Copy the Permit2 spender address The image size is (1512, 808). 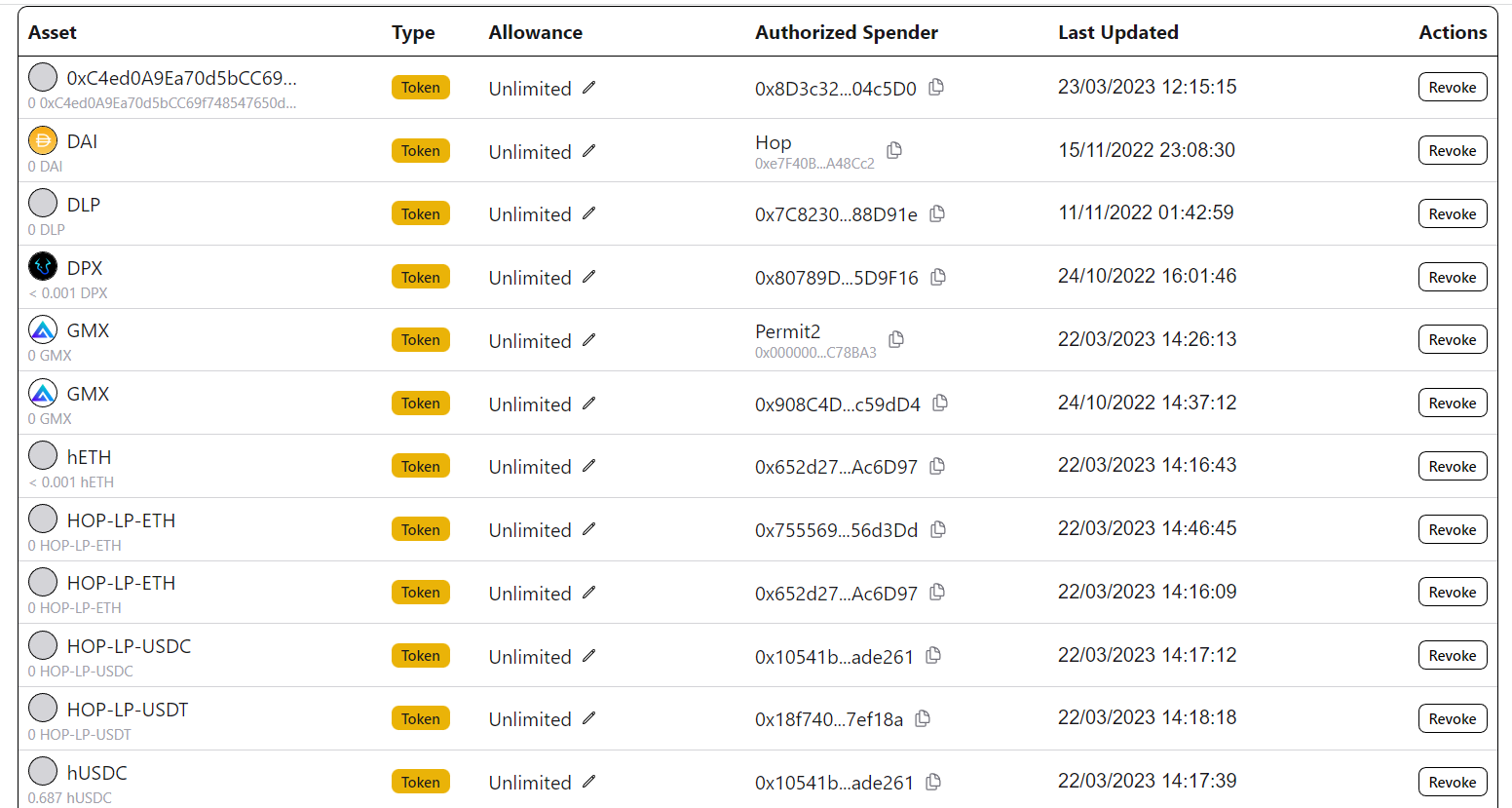(896, 339)
